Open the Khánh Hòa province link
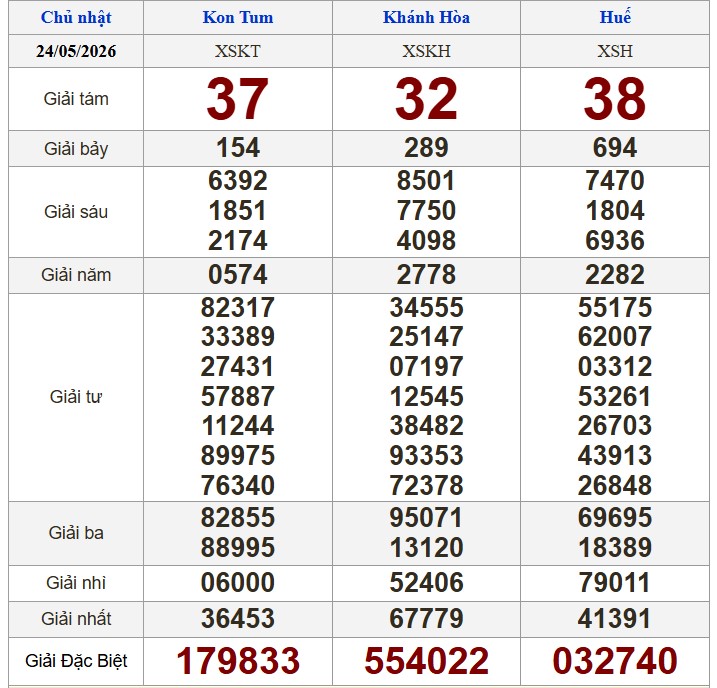This screenshot has width=717, height=688. pos(426,17)
